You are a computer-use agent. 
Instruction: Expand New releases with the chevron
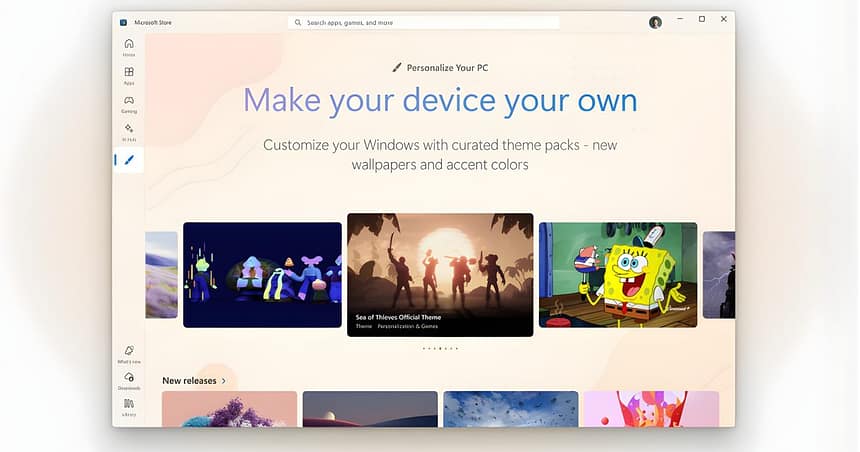pyautogui.click(x=223, y=381)
